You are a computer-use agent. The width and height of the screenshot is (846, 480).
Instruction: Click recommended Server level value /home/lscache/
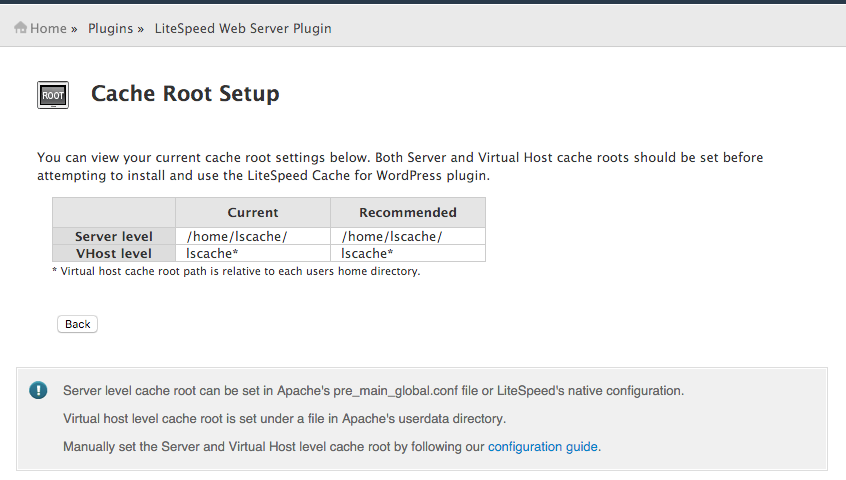tap(392, 236)
